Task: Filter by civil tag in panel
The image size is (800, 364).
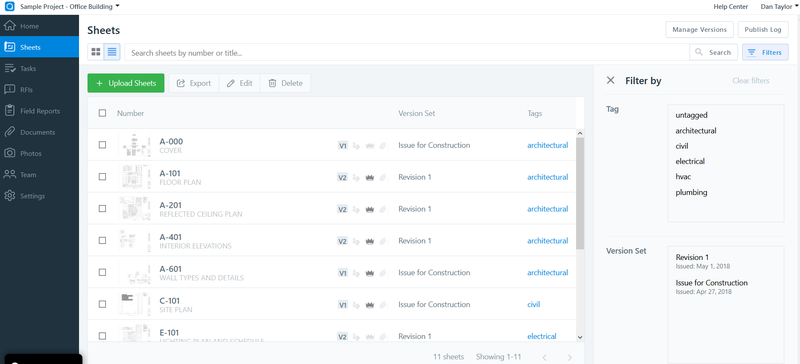Action: [x=682, y=146]
